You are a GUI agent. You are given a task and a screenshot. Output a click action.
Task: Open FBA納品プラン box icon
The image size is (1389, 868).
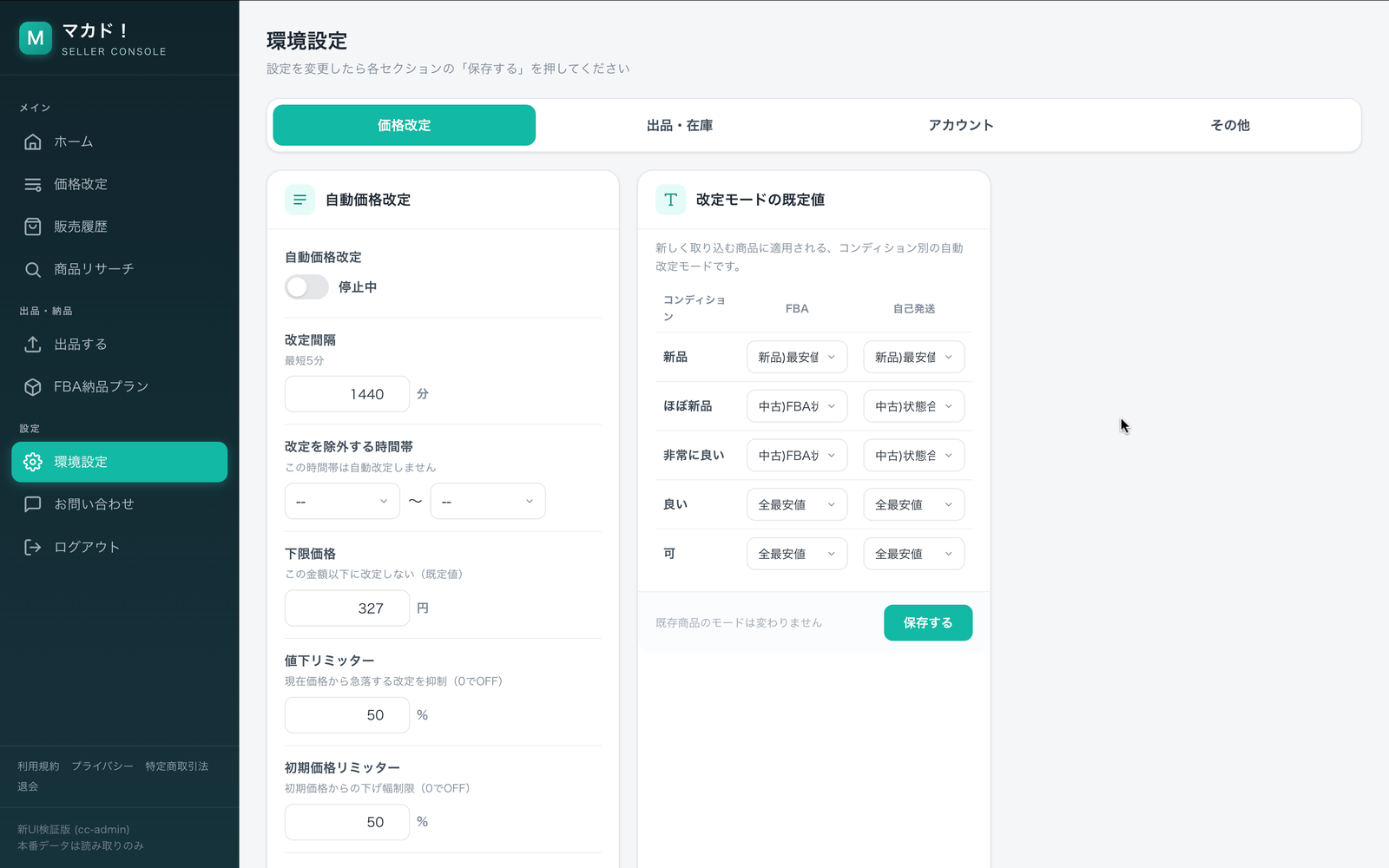tap(33, 387)
